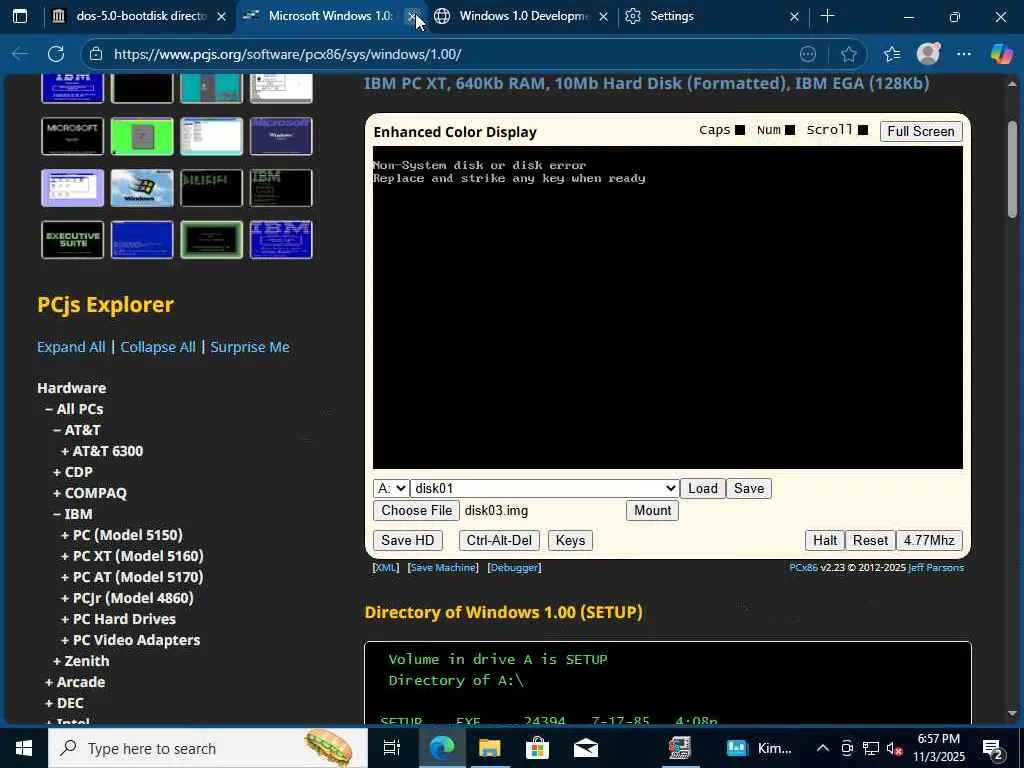The width and height of the screenshot is (1024, 768).
Task: Switch to dos-5.0-bootdisk directory tab
Action: 140,16
